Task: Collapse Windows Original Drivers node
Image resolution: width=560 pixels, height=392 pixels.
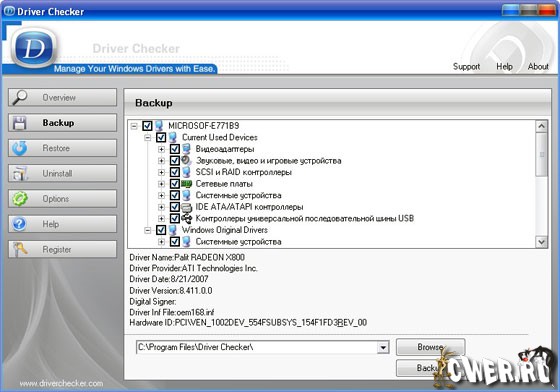Action: (x=148, y=230)
